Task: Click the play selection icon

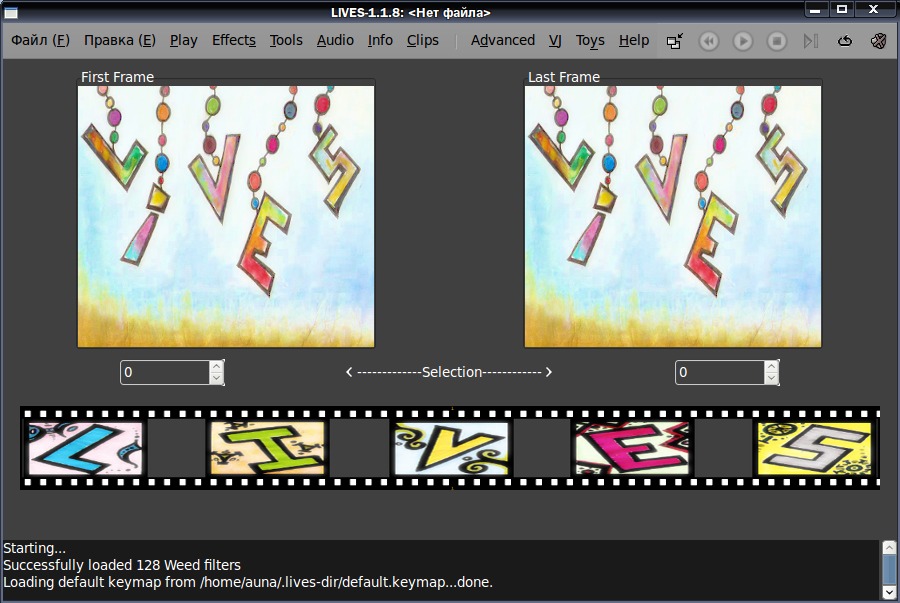Action: [810, 41]
